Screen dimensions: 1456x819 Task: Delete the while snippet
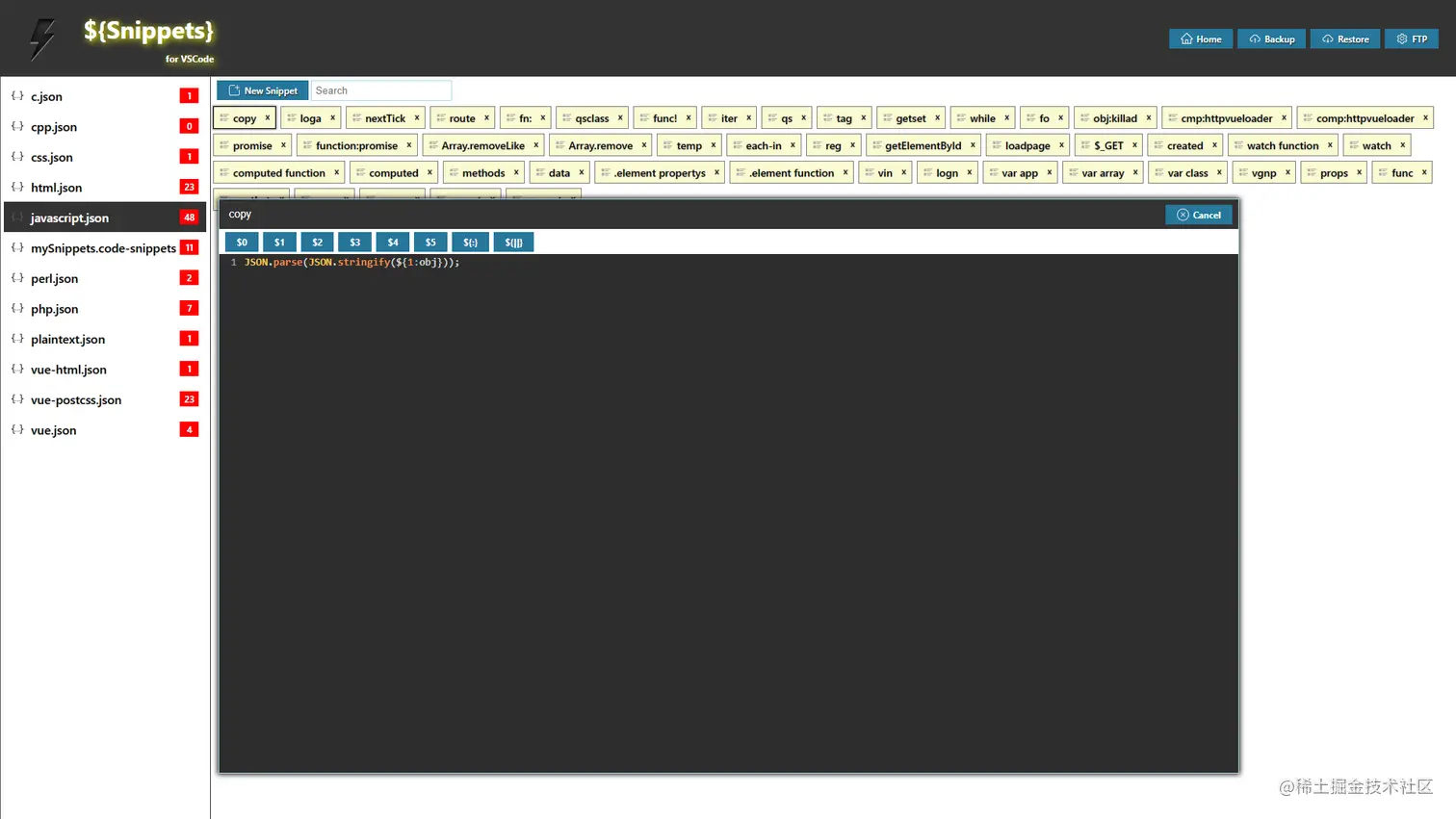[1007, 117]
